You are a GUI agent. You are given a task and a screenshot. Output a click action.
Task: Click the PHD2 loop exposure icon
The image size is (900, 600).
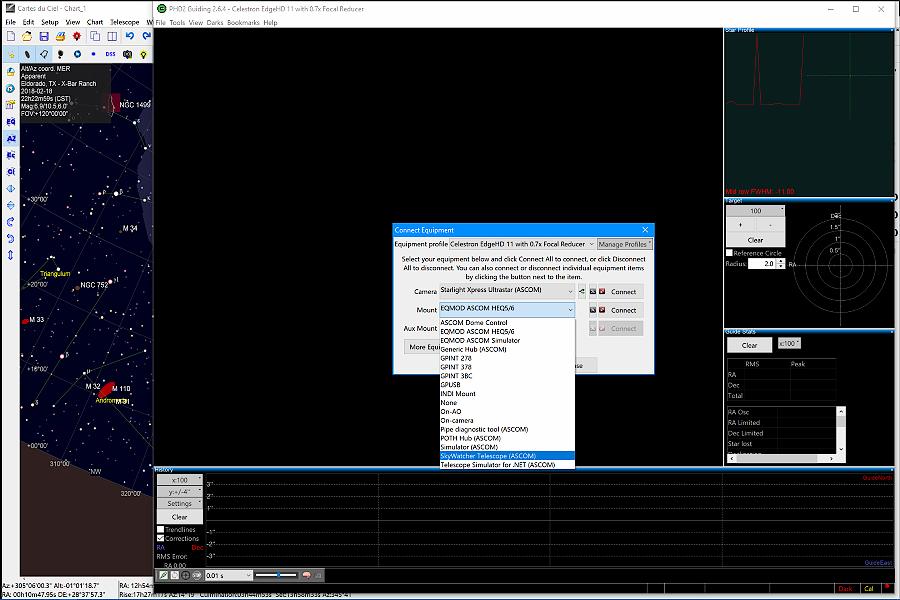pos(174,575)
